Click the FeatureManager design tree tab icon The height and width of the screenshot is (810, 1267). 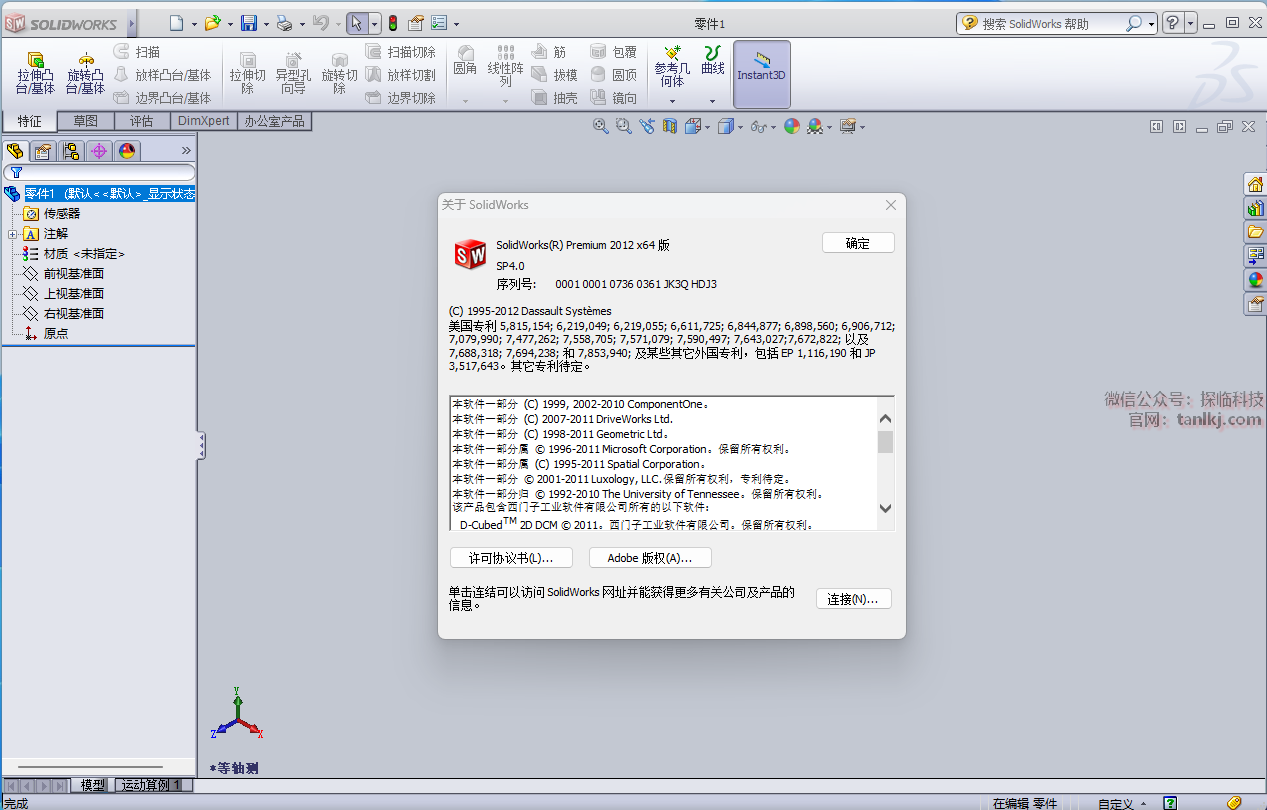click(x=15, y=151)
